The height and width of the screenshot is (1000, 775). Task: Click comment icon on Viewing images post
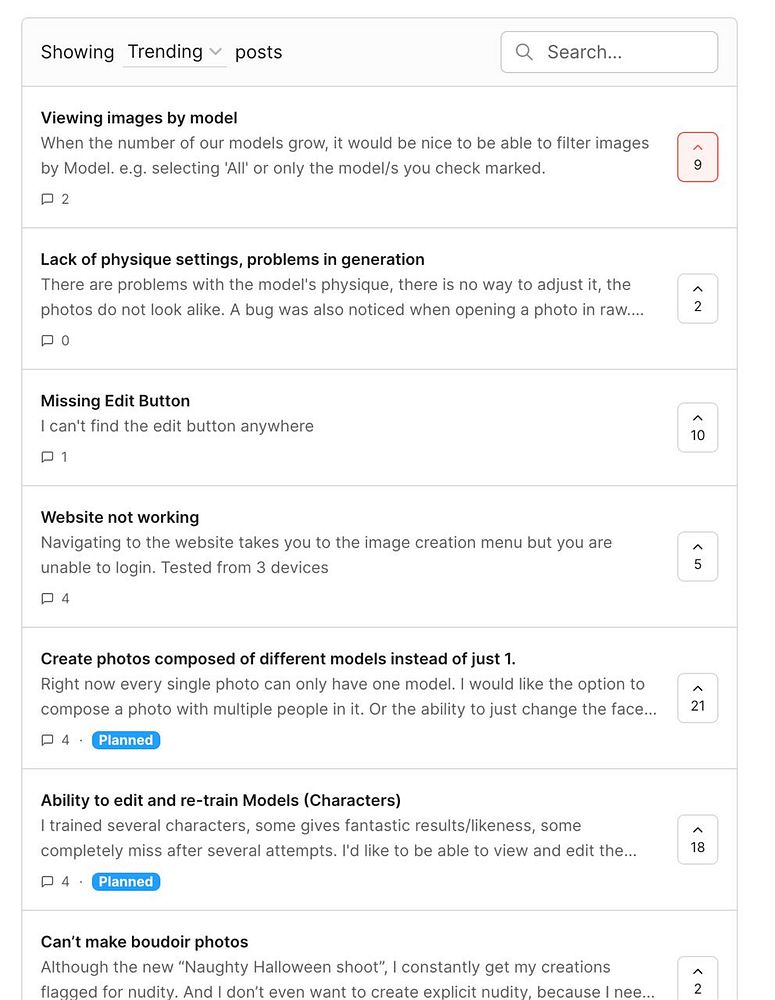47,199
